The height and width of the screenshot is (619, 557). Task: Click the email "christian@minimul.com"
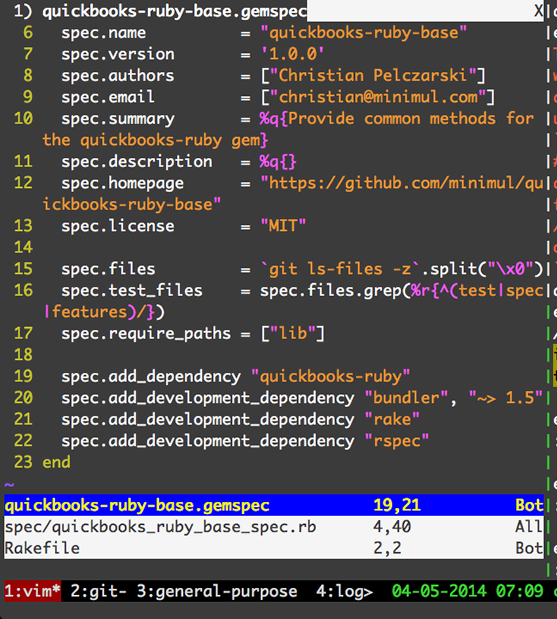378,97
